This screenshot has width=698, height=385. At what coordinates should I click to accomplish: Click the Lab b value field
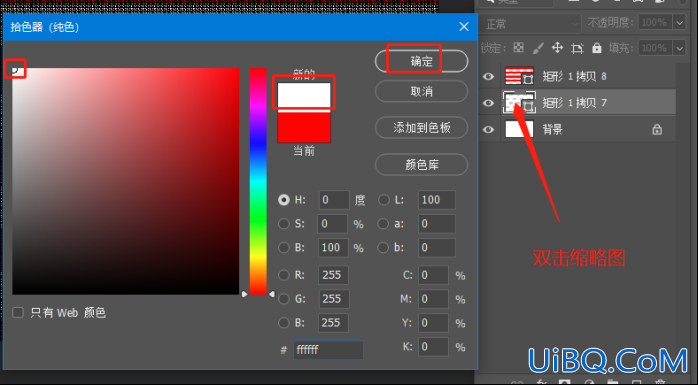[437, 247]
